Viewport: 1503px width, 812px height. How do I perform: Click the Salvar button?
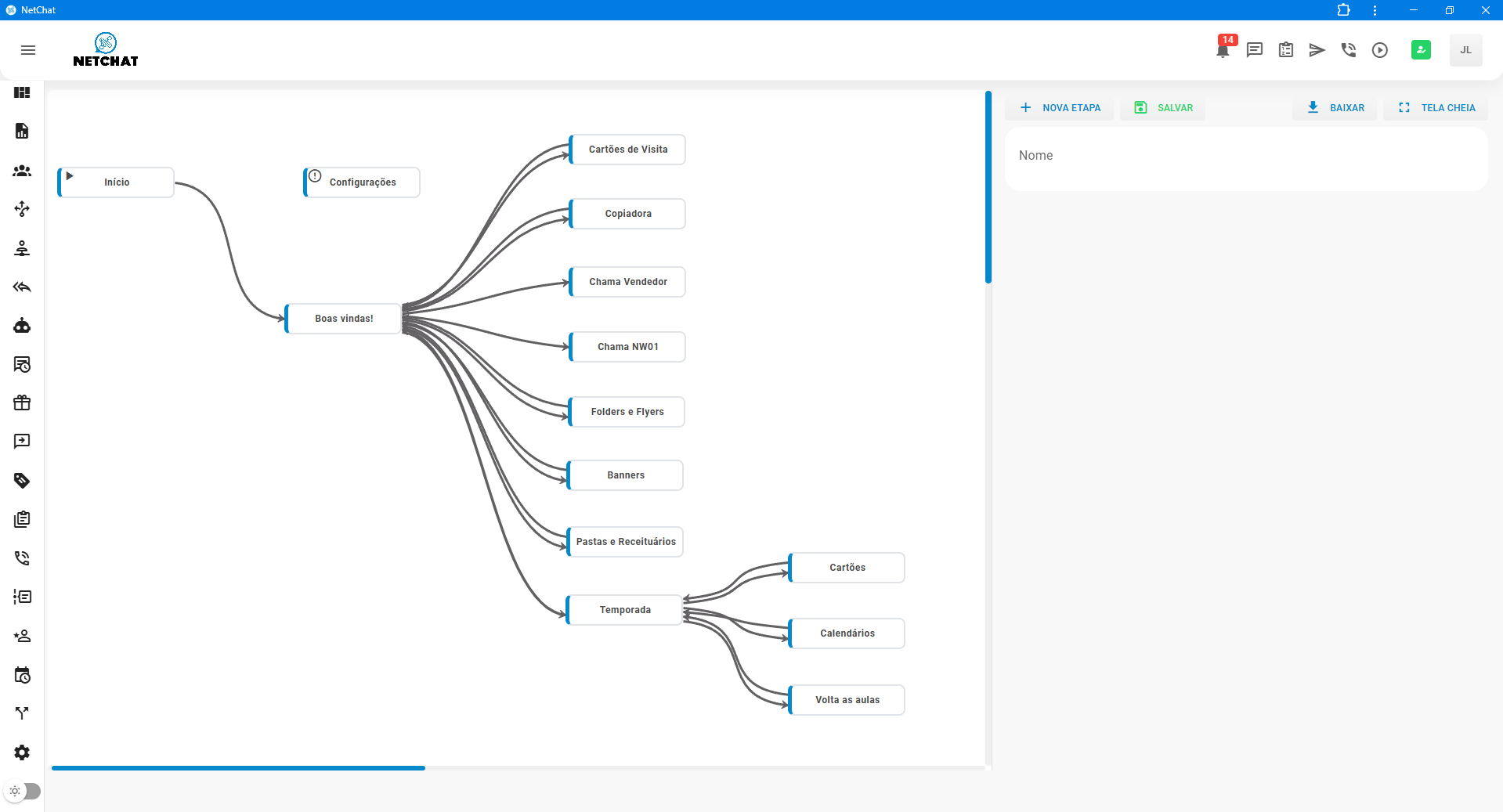pyautogui.click(x=1164, y=108)
